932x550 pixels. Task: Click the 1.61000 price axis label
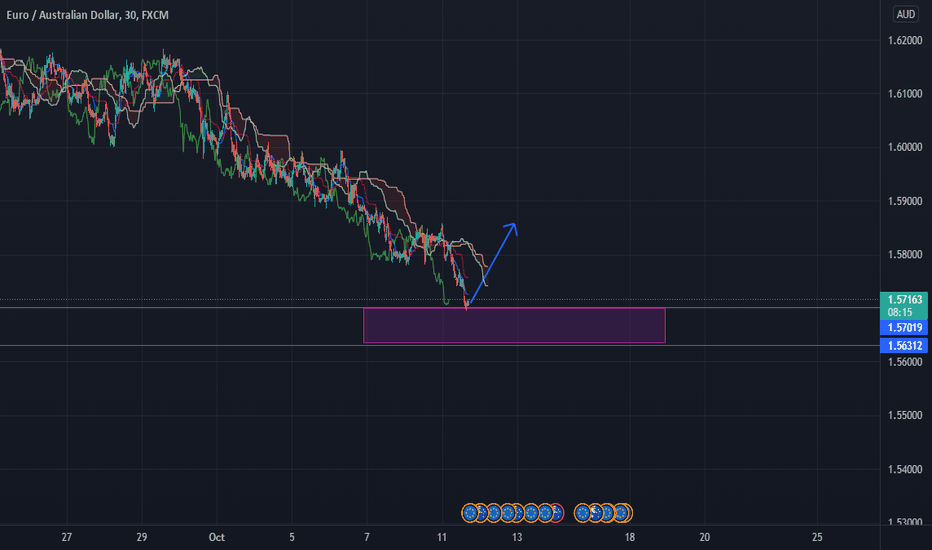(x=905, y=94)
